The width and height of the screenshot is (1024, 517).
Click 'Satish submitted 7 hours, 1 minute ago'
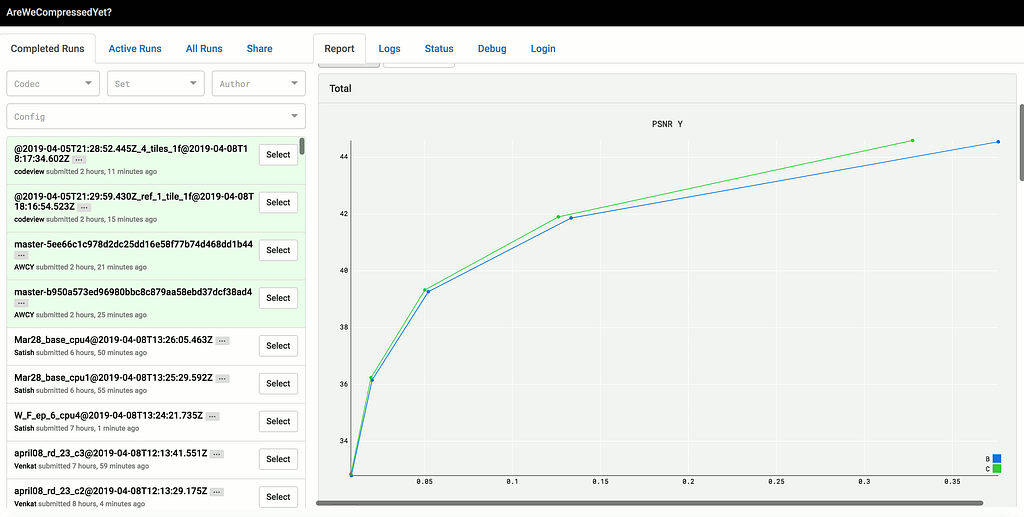[76, 428]
